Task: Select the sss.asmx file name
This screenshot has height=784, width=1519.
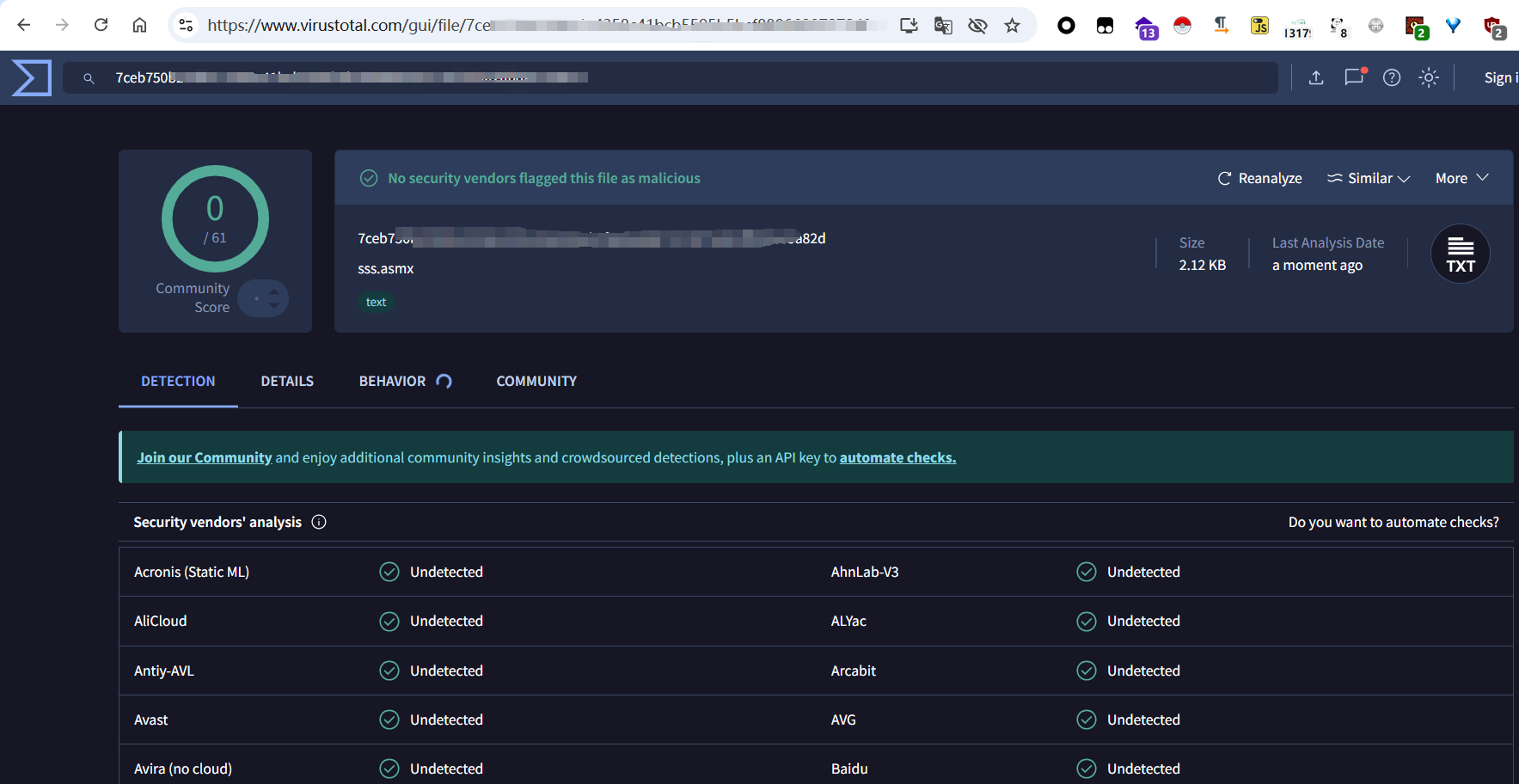Action: (386, 268)
